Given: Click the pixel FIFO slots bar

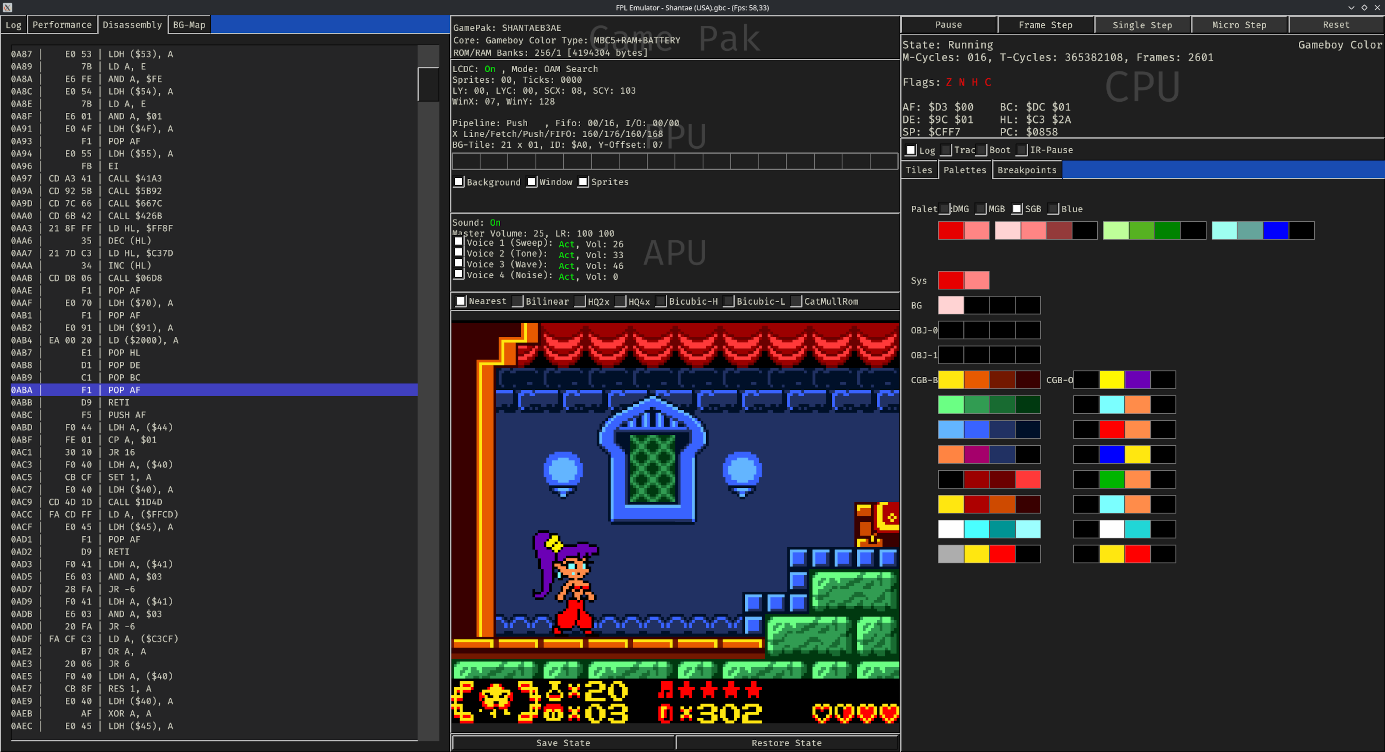Looking at the screenshot, I should pyautogui.click(x=675, y=163).
